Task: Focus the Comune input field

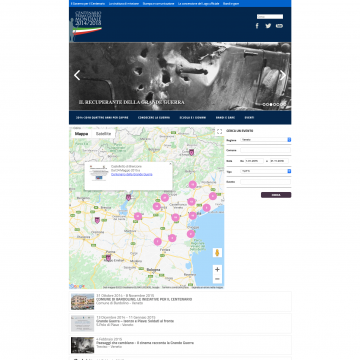Action: point(266,150)
